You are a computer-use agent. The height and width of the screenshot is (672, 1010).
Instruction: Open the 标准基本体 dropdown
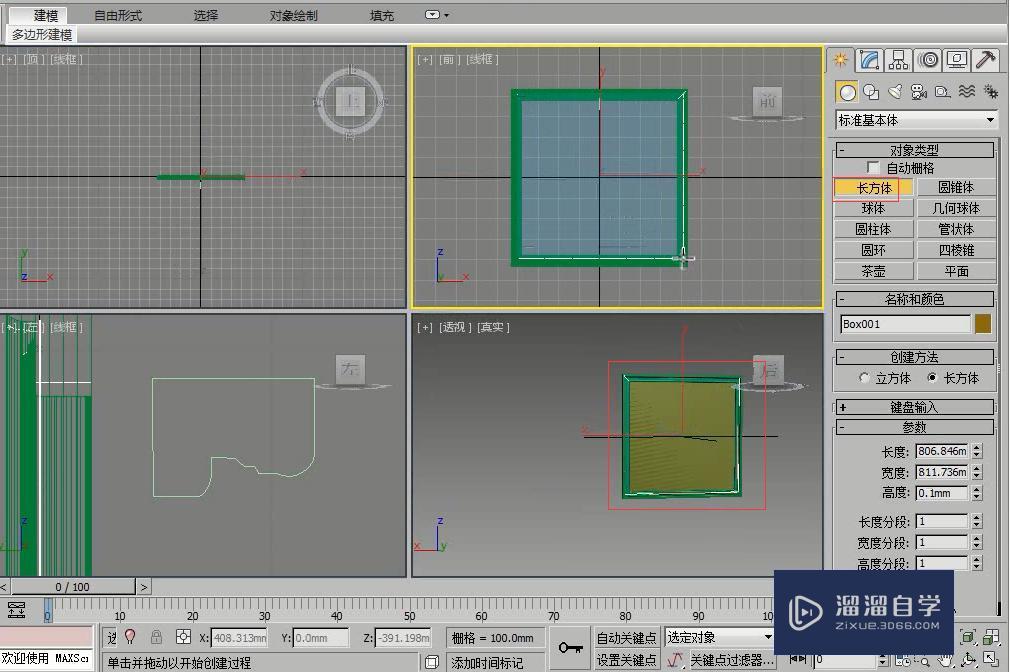pos(916,120)
